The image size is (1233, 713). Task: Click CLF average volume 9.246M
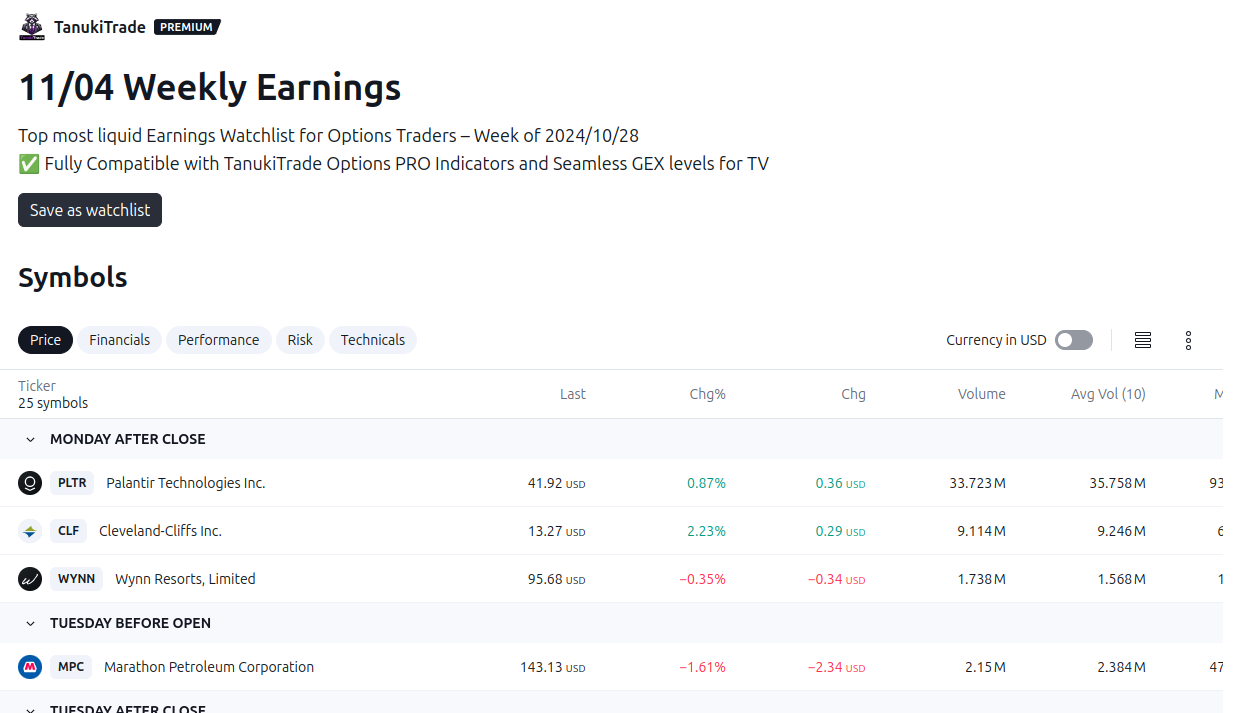1121,531
